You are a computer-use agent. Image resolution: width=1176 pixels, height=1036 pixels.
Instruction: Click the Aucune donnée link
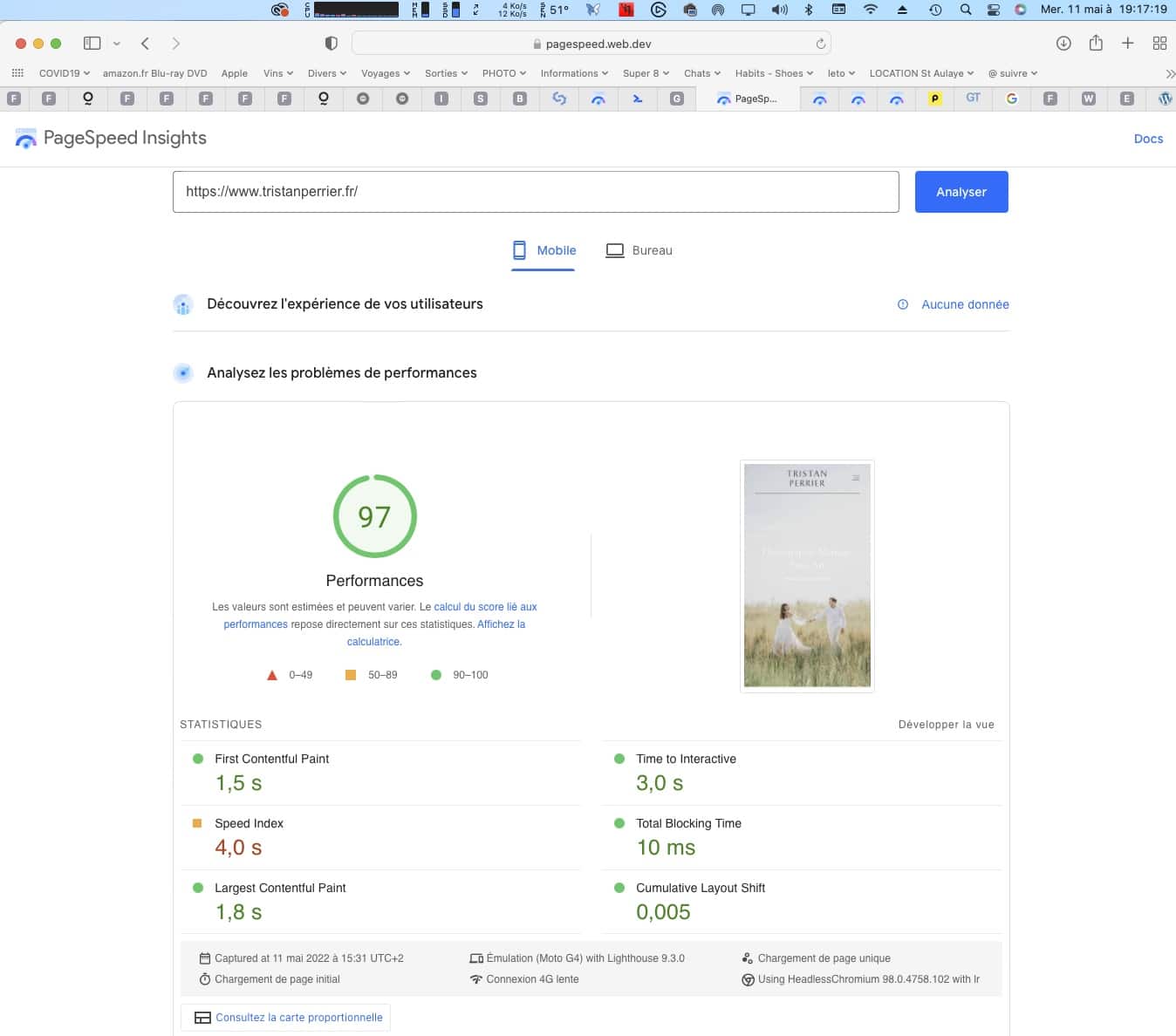965,304
